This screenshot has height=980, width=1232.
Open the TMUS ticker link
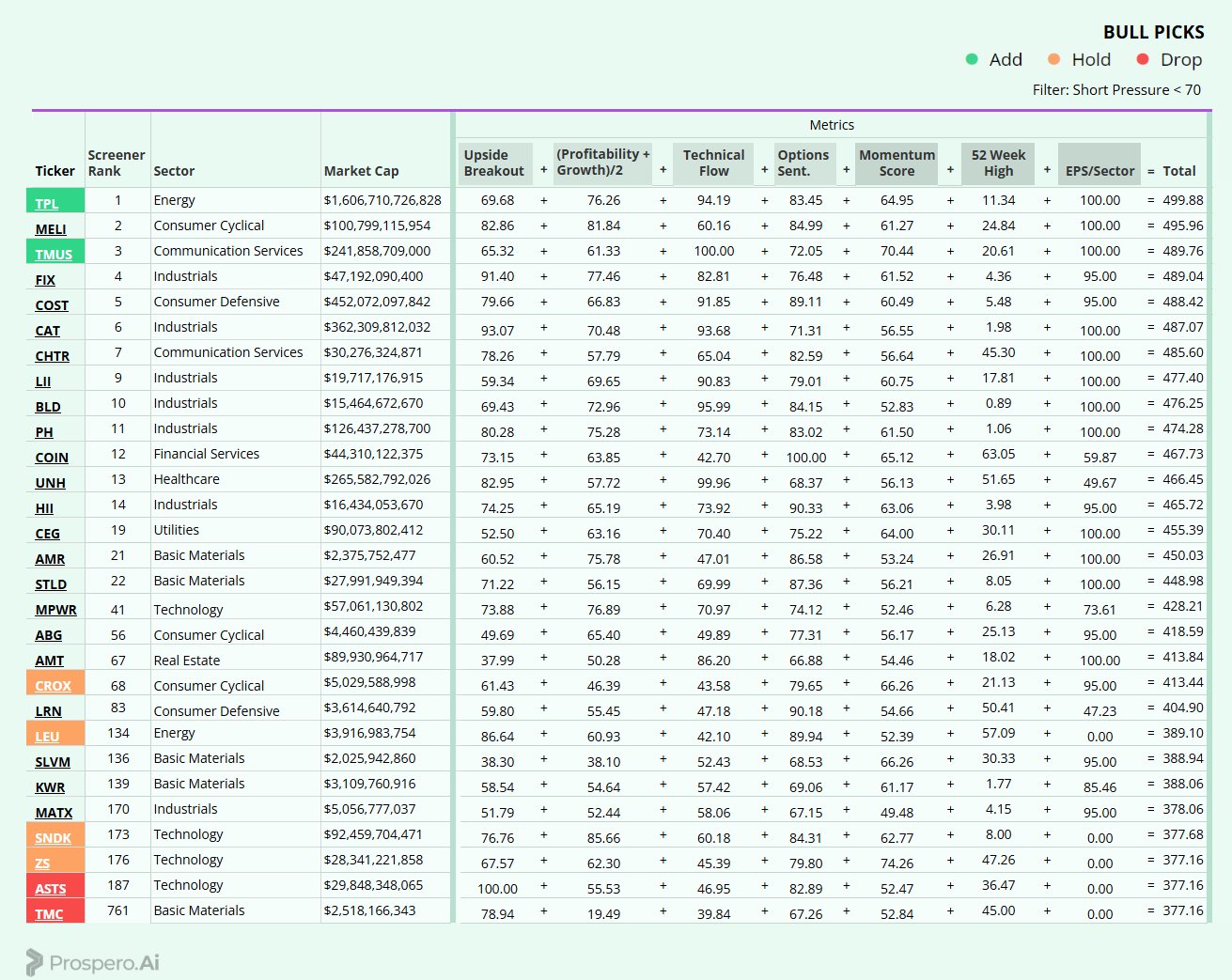tap(54, 255)
